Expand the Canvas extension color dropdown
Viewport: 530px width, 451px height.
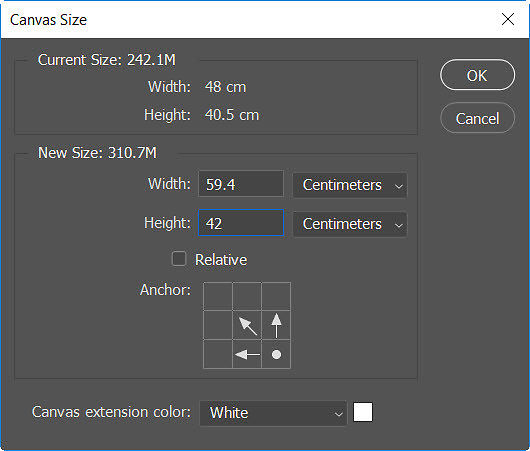[x=273, y=413]
